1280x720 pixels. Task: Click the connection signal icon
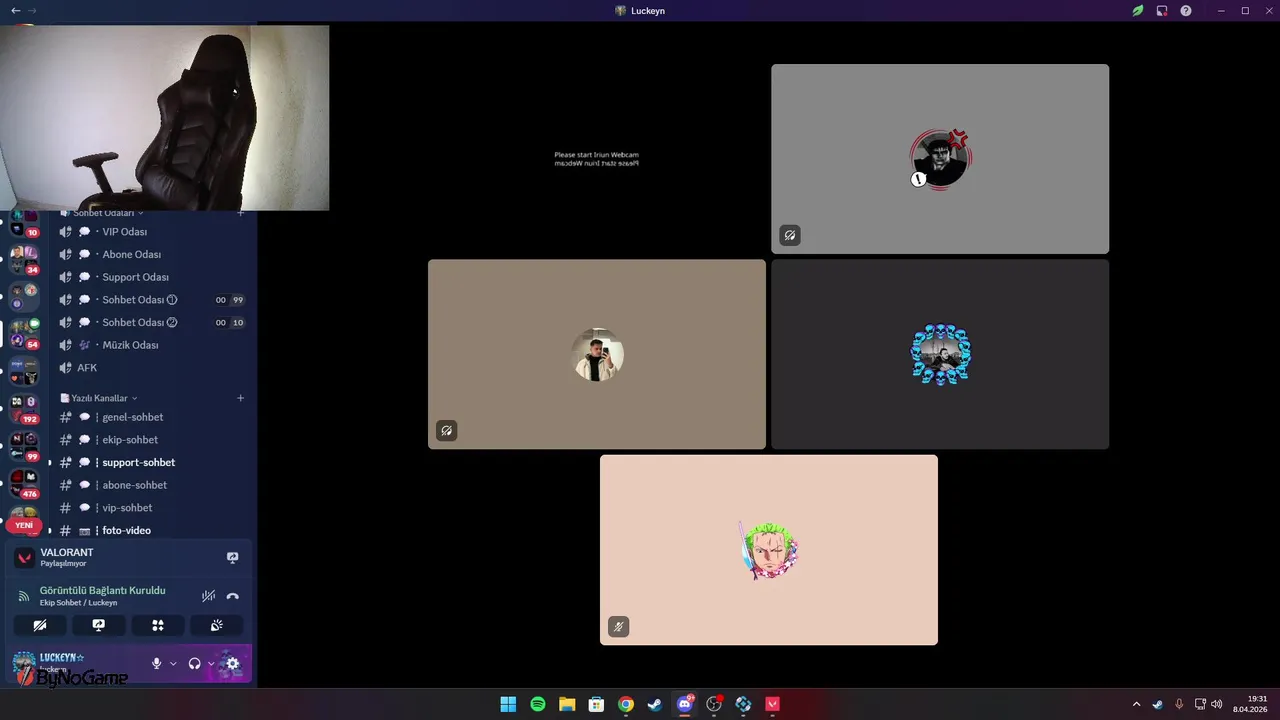[24, 596]
